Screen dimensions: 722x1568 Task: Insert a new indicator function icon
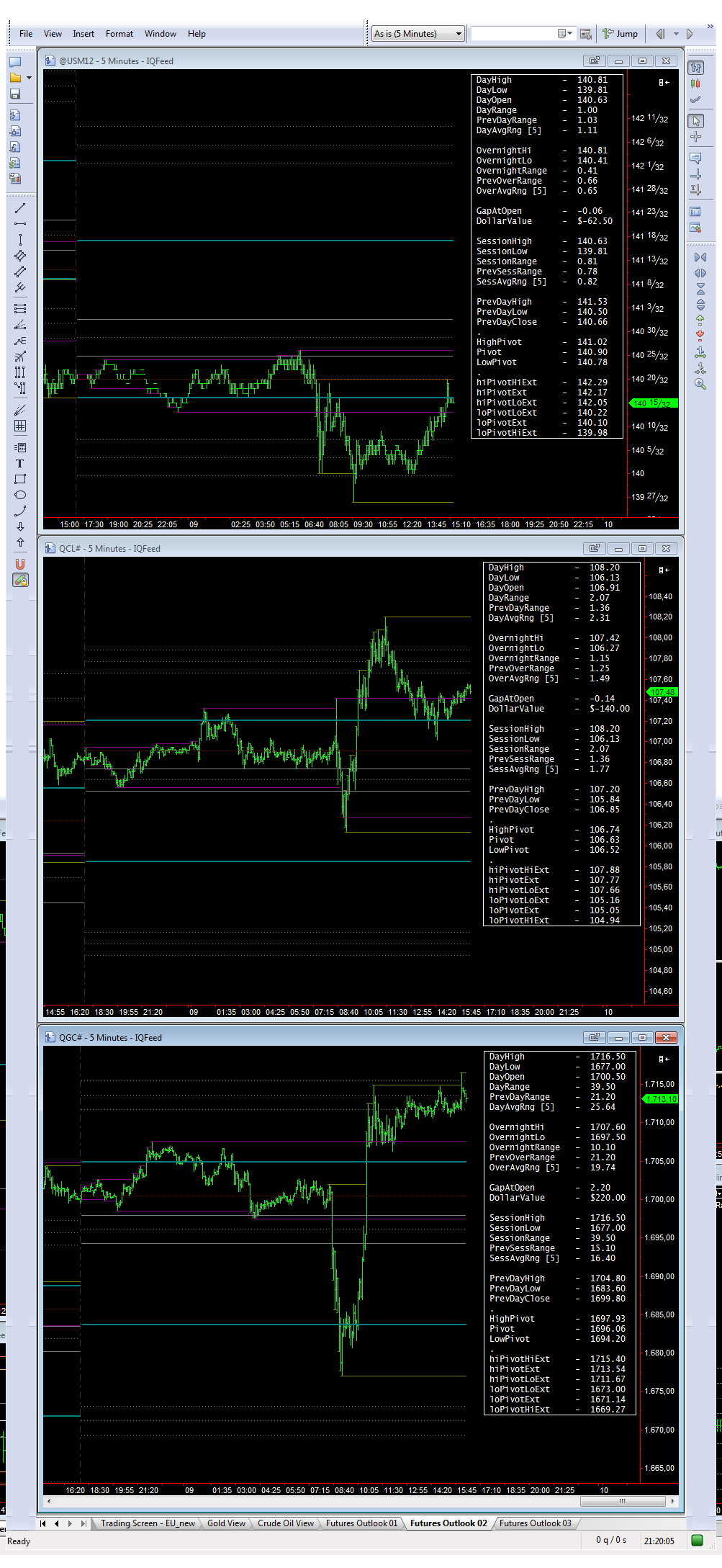pos(15,147)
